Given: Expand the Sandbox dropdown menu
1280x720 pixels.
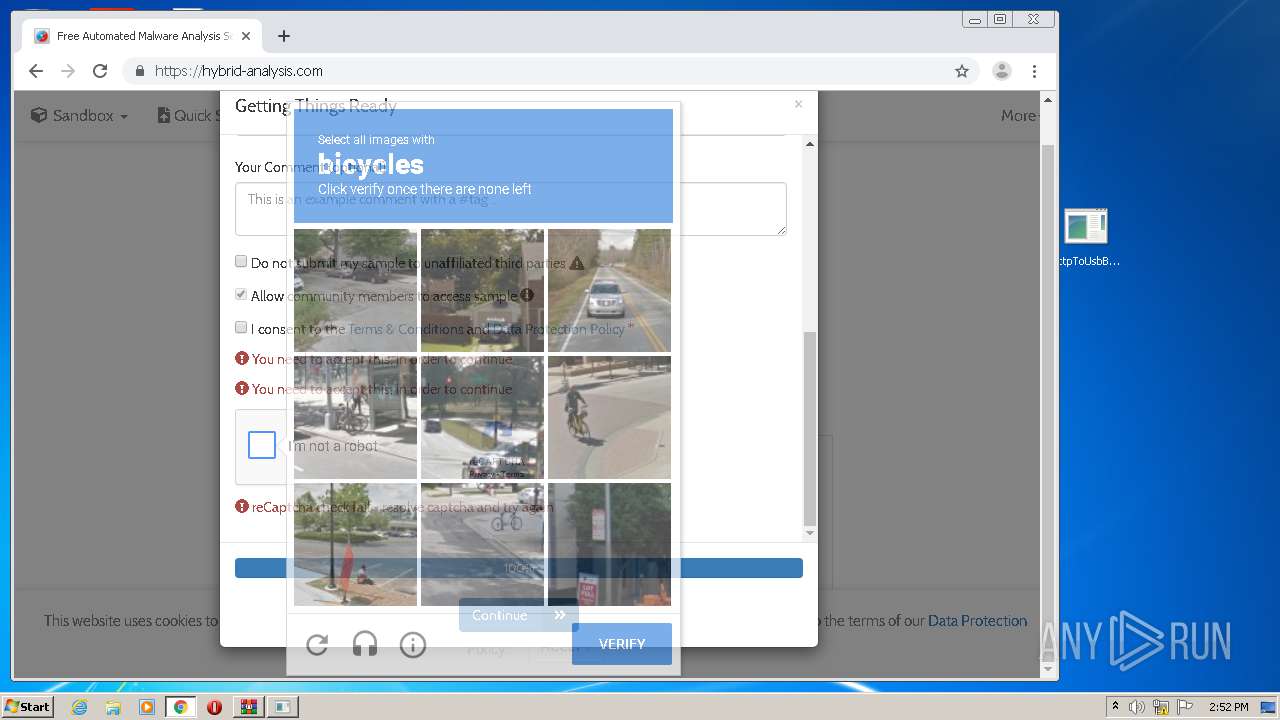Looking at the screenshot, I should coord(80,116).
